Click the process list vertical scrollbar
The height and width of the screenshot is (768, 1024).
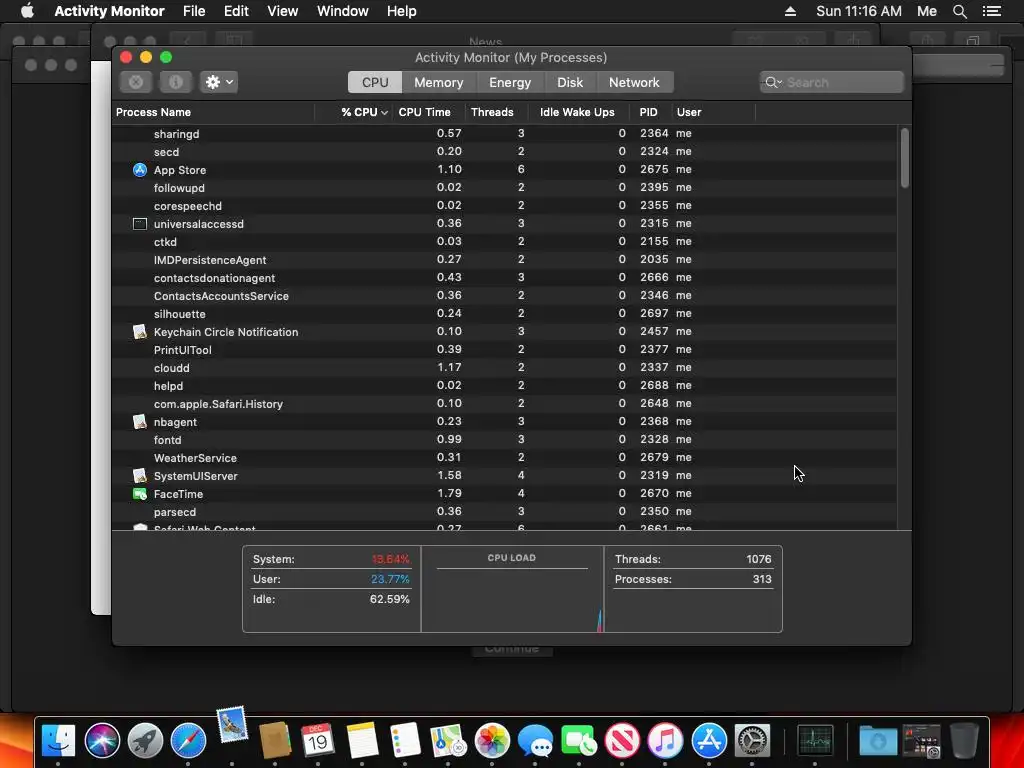click(x=904, y=158)
